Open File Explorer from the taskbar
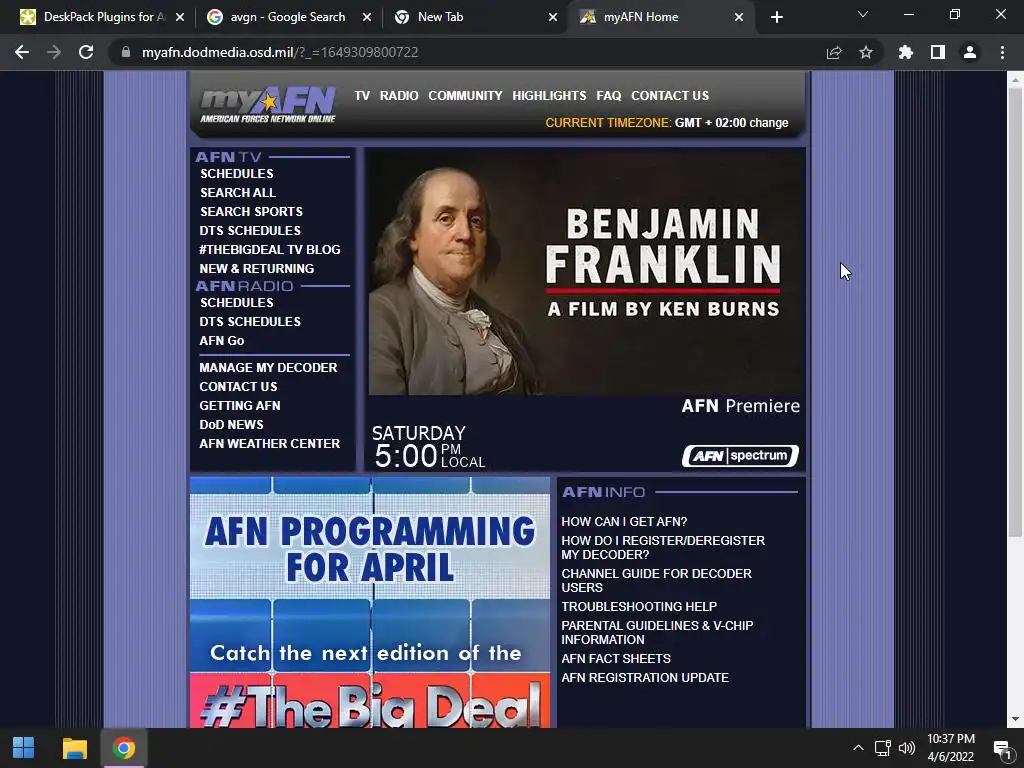Screen dimensions: 1024x768 point(74,748)
